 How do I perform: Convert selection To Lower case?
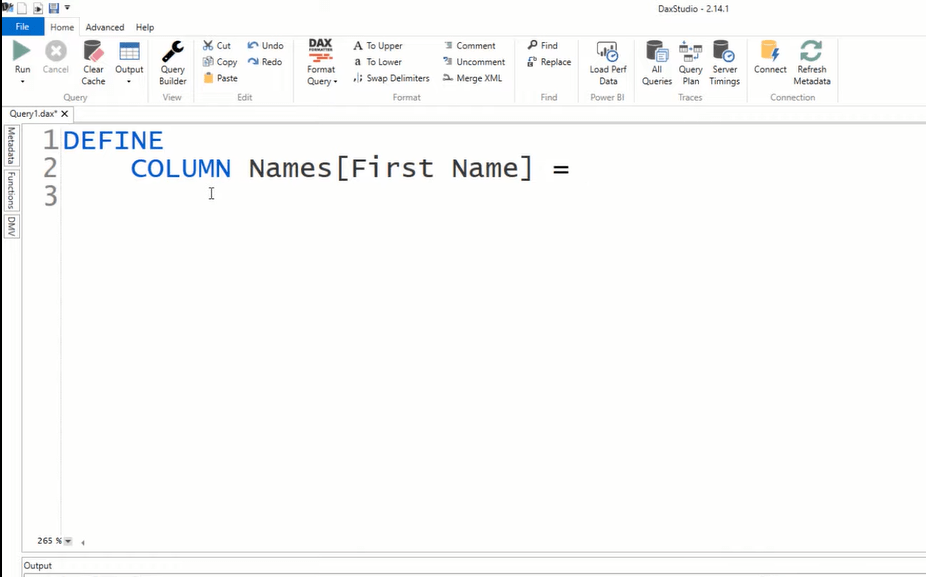click(x=377, y=61)
